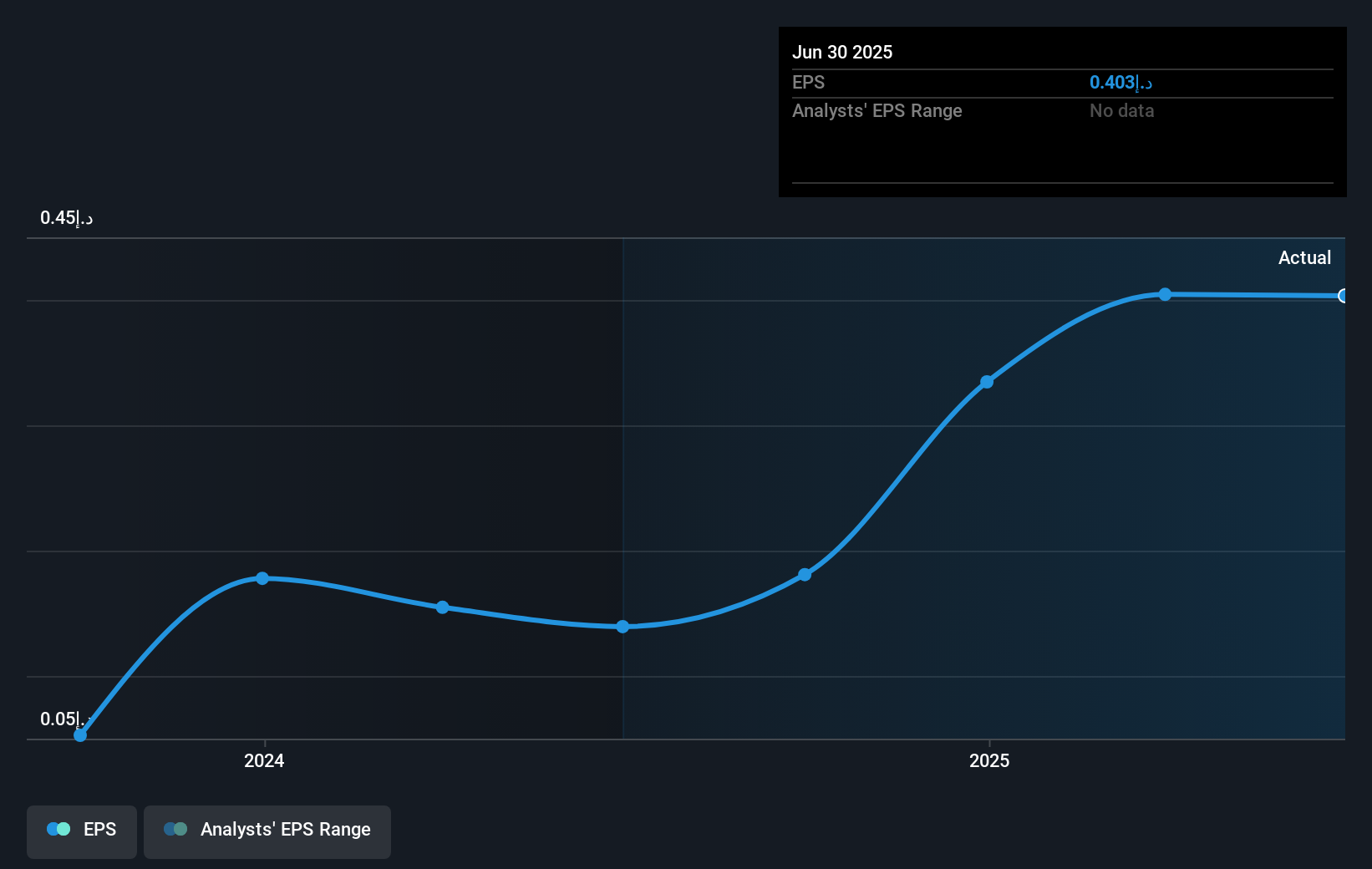Click the 0.45 value marker on the y-axis
This screenshot has height=869, width=1372.
click(x=66, y=217)
